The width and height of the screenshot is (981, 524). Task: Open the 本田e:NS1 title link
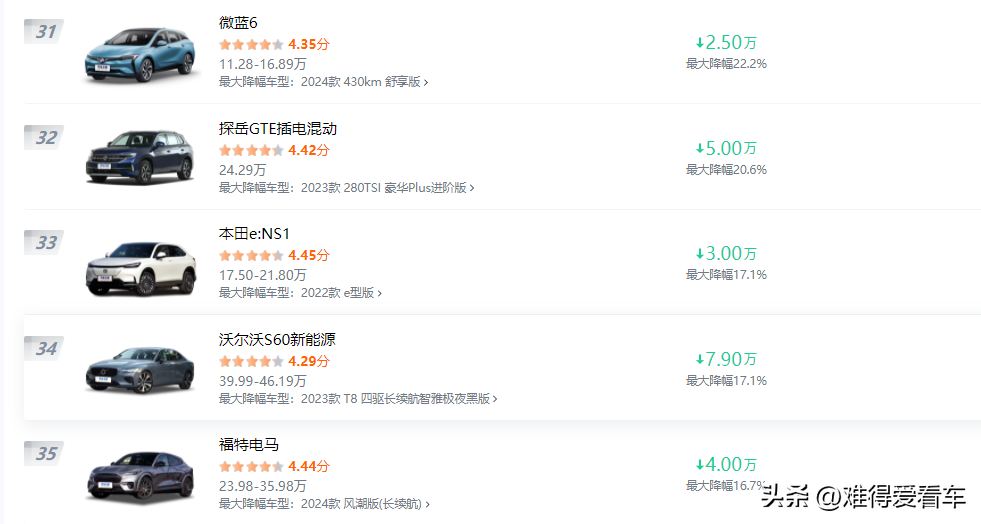click(x=252, y=234)
